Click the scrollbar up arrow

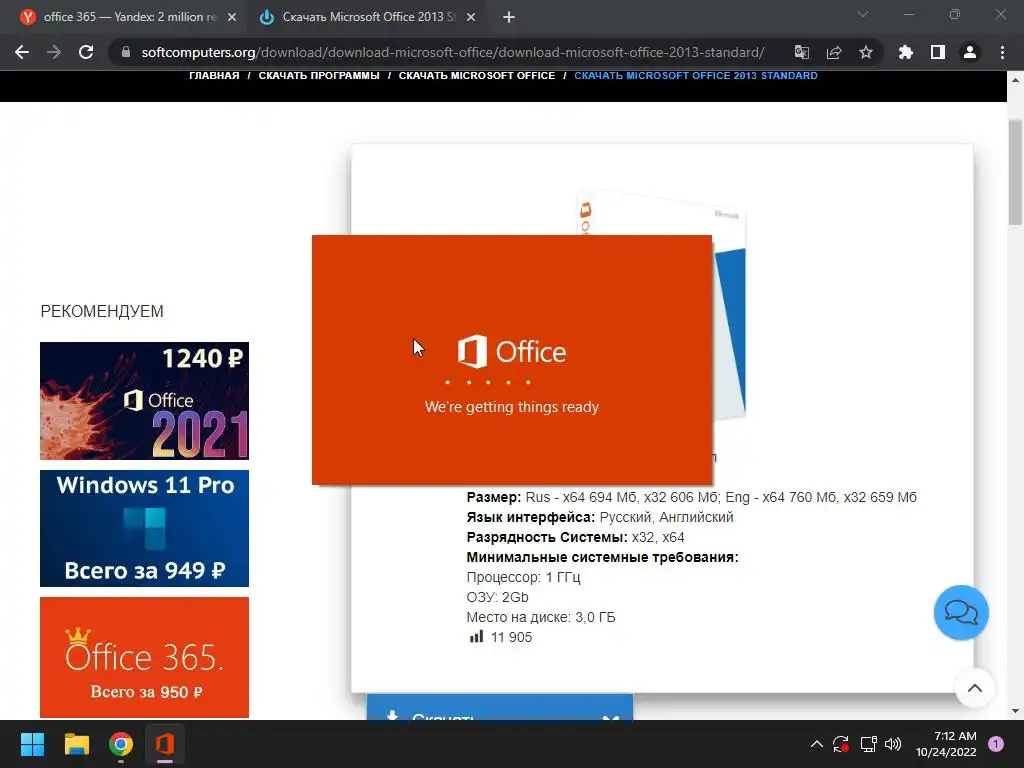coord(1015,80)
